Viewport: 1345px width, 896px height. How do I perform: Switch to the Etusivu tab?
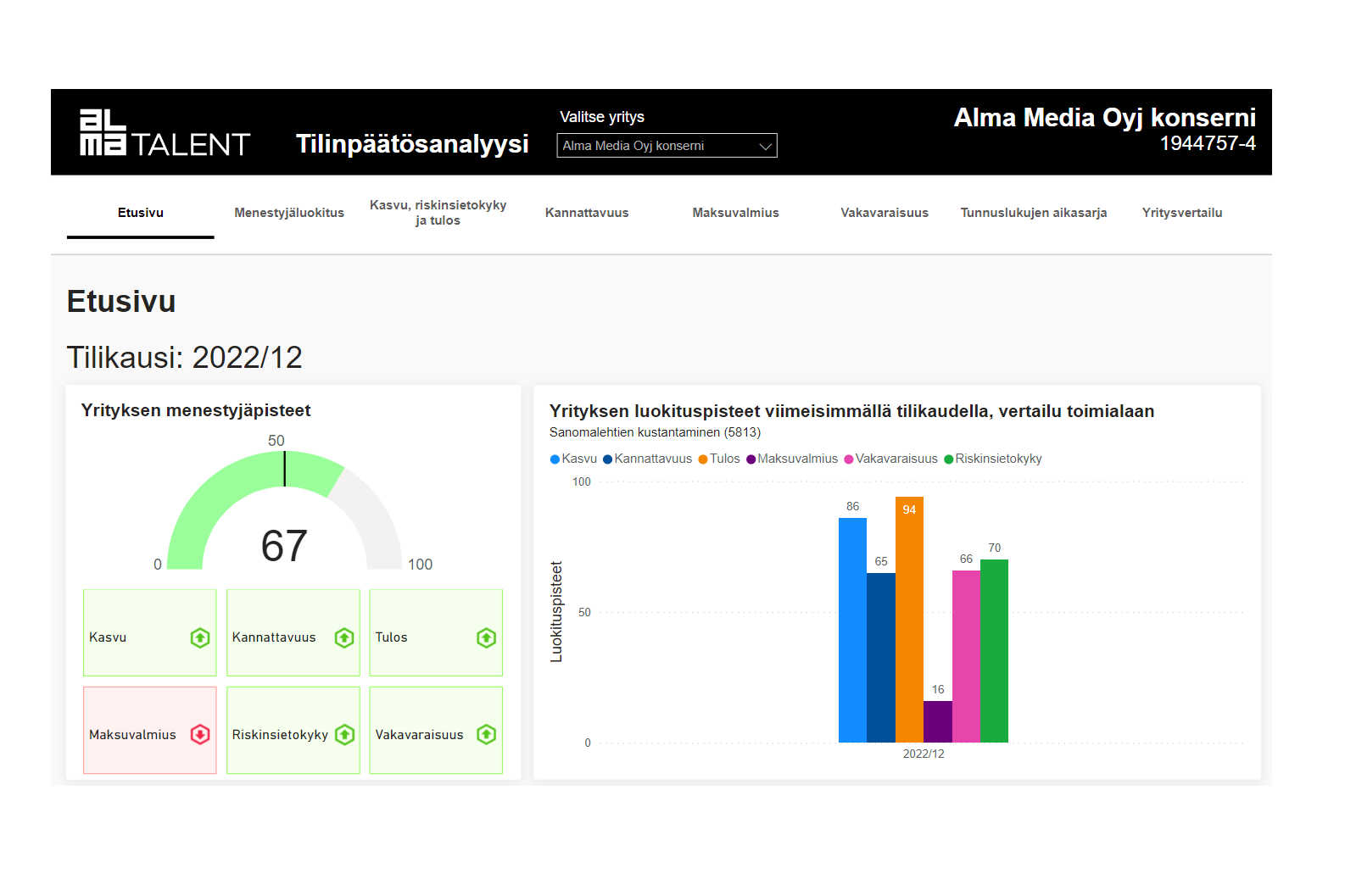(141, 213)
